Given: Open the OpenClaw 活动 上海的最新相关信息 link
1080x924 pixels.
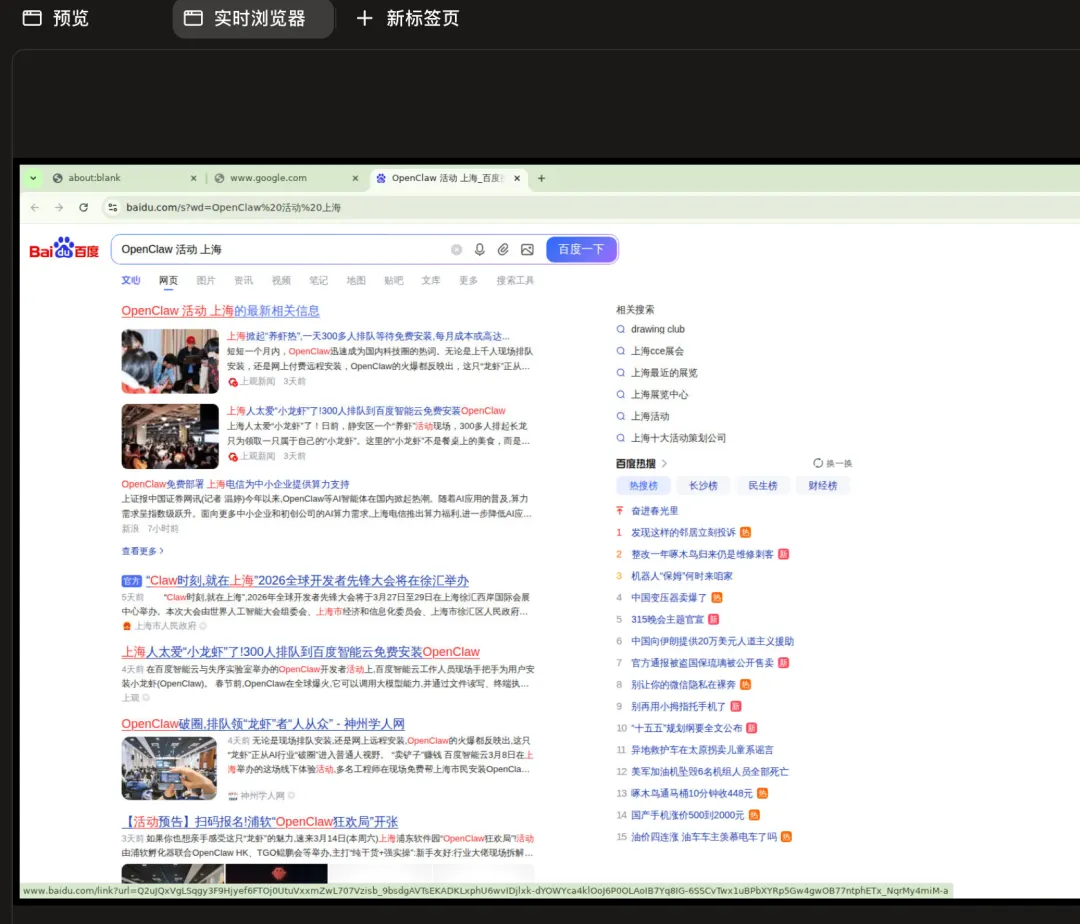Looking at the screenshot, I should point(220,311).
